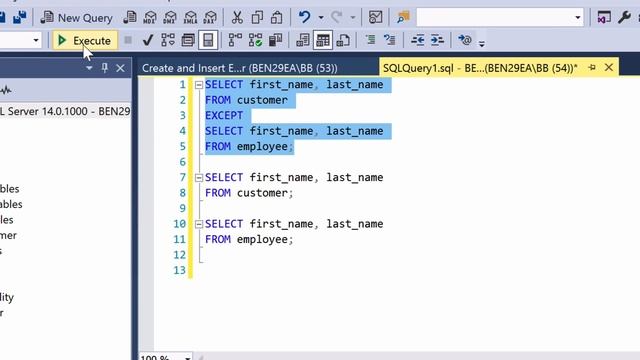Click the Database Engine Query icon
The height and width of the screenshot is (360, 640).
[x=130, y=17]
